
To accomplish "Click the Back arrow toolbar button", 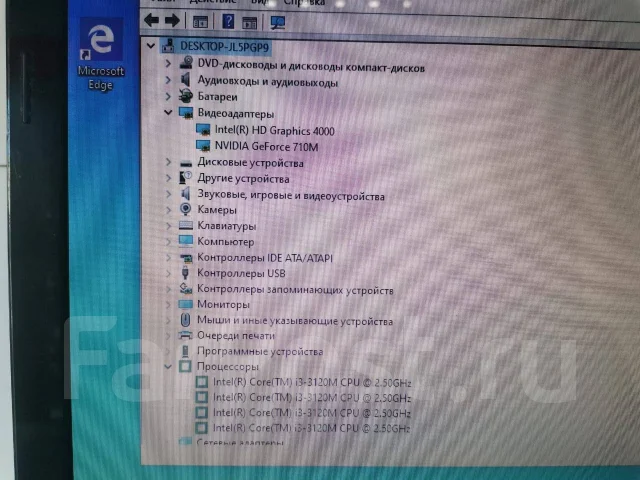I will [151, 20].
